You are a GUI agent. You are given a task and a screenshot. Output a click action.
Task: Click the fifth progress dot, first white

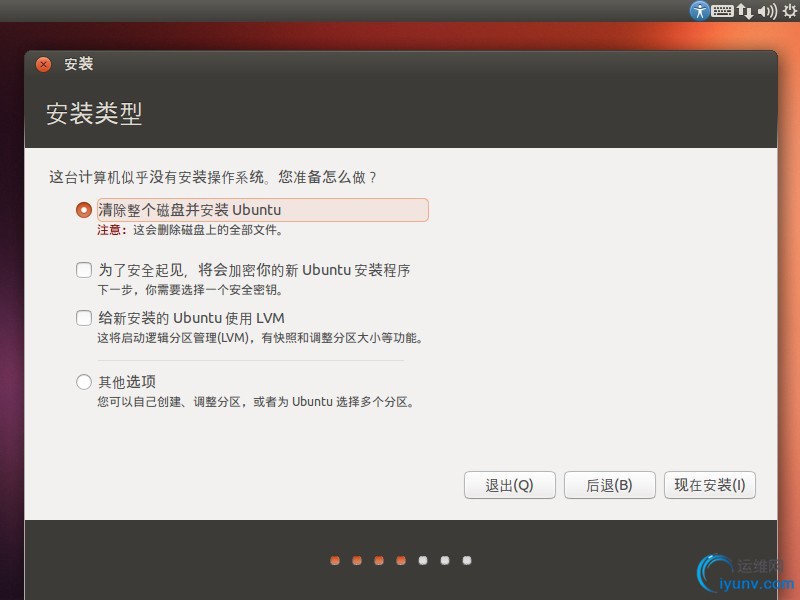point(423,560)
